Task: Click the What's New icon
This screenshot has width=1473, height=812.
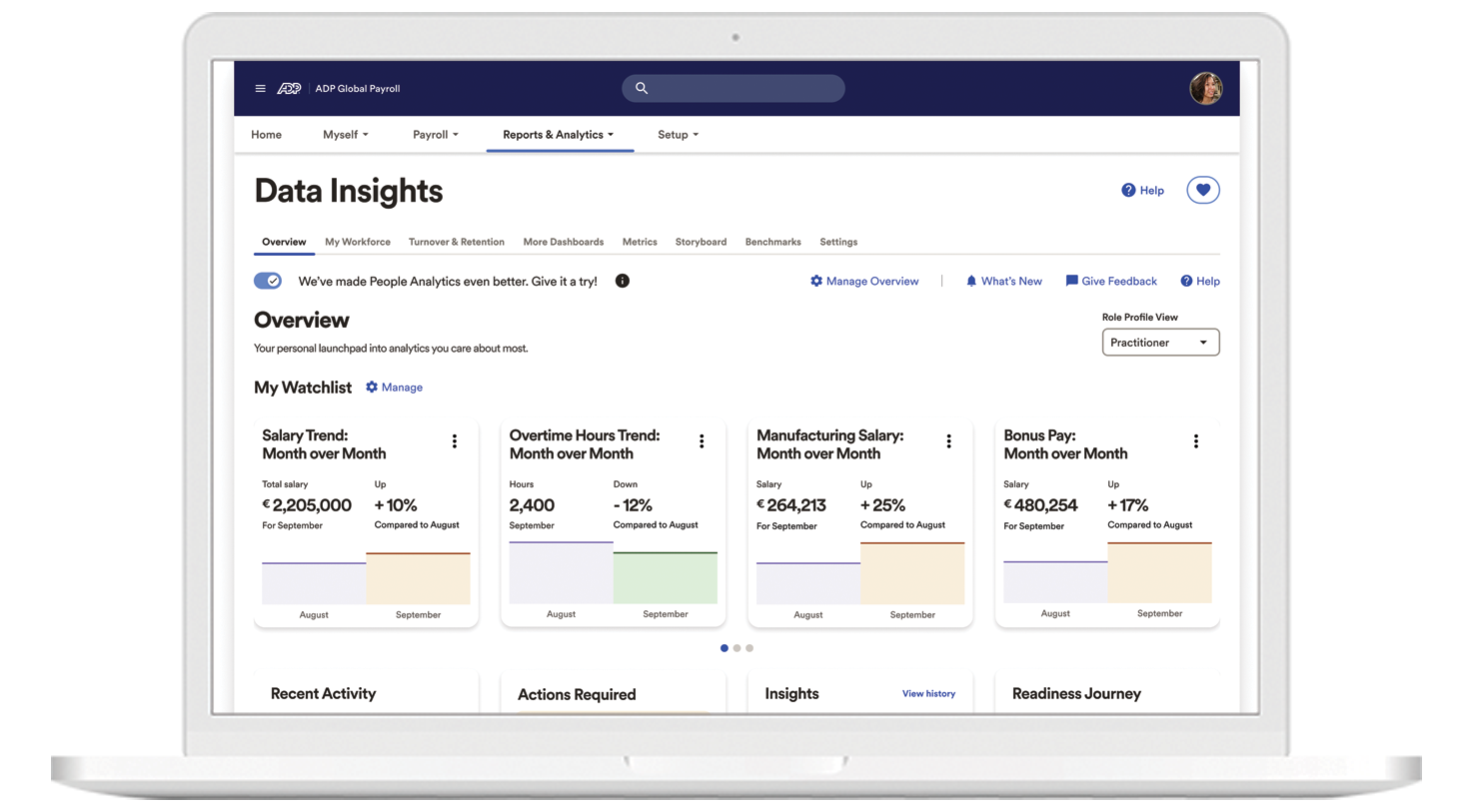Action: (969, 281)
